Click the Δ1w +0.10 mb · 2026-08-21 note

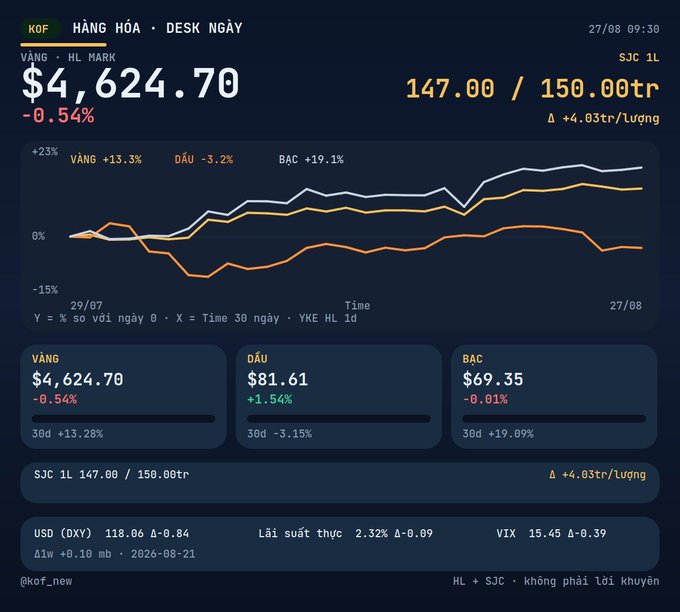[x=115, y=554]
